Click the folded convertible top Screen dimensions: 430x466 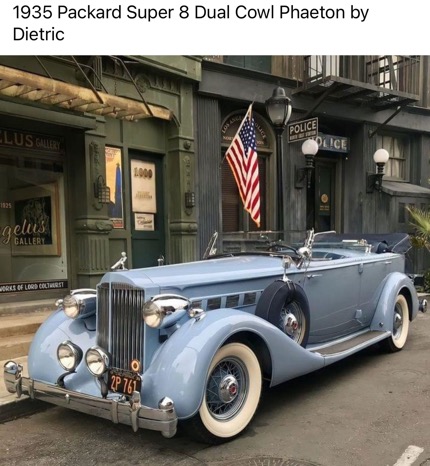(x=363, y=243)
